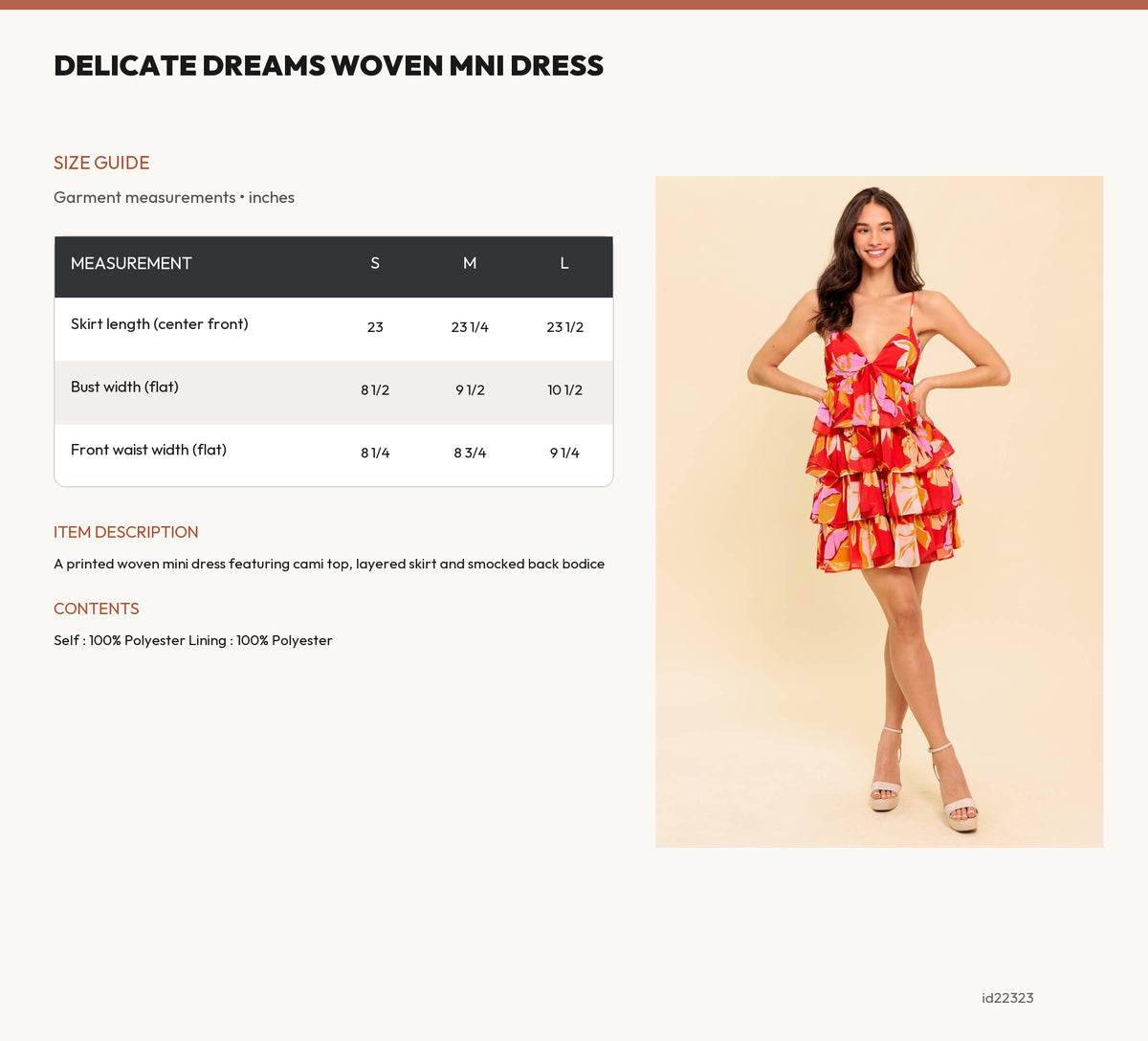Click the 'CONTENTS' heading
Image resolution: width=1148 pixels, height=1041 pixels.
97,609
